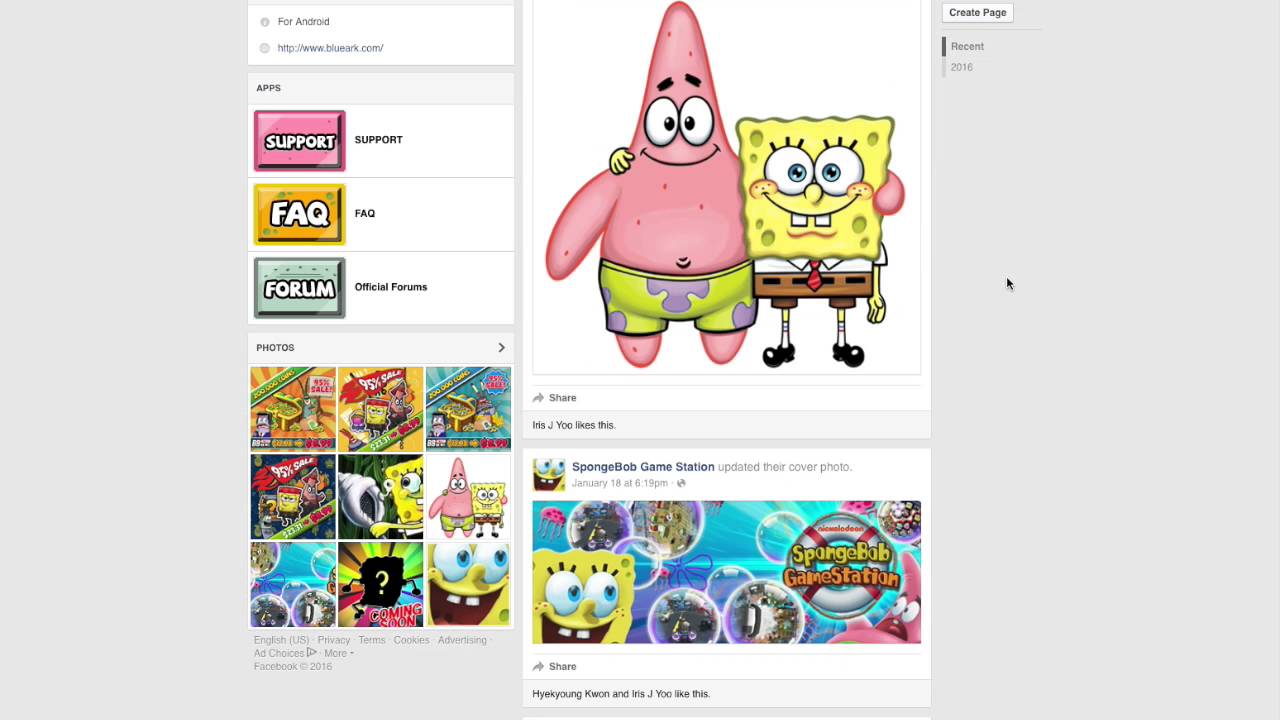Open the green FORUM app icon

300,288
